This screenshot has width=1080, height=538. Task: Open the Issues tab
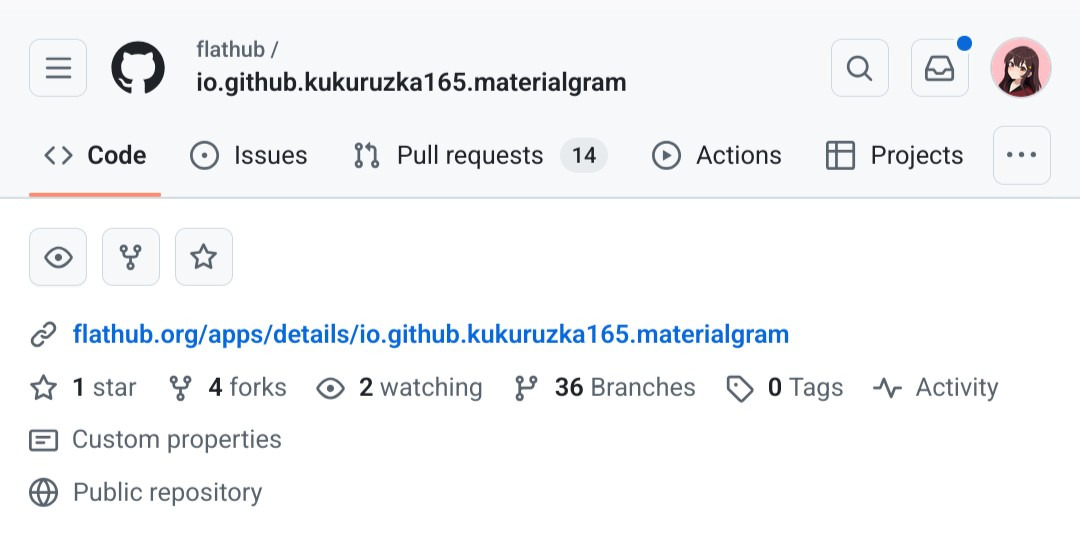click(x=249, y=156)
